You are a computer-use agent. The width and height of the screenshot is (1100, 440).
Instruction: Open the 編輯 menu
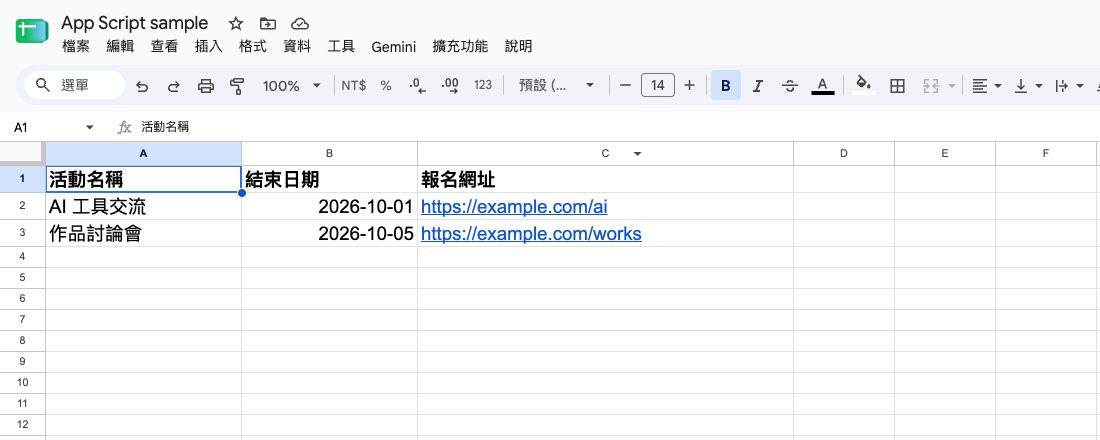point(120,46)
